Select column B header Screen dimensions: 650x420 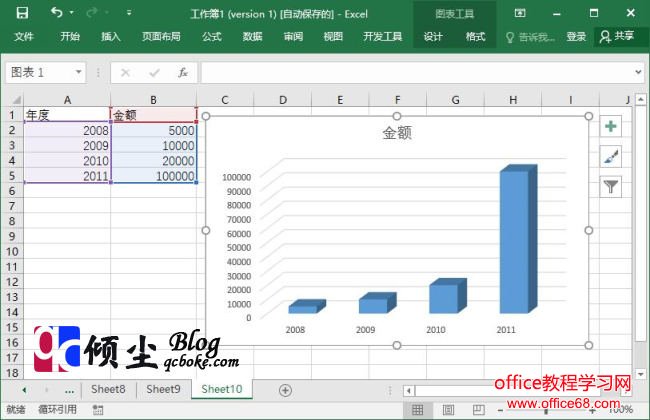pyautogui.click(x=153, y=100)
